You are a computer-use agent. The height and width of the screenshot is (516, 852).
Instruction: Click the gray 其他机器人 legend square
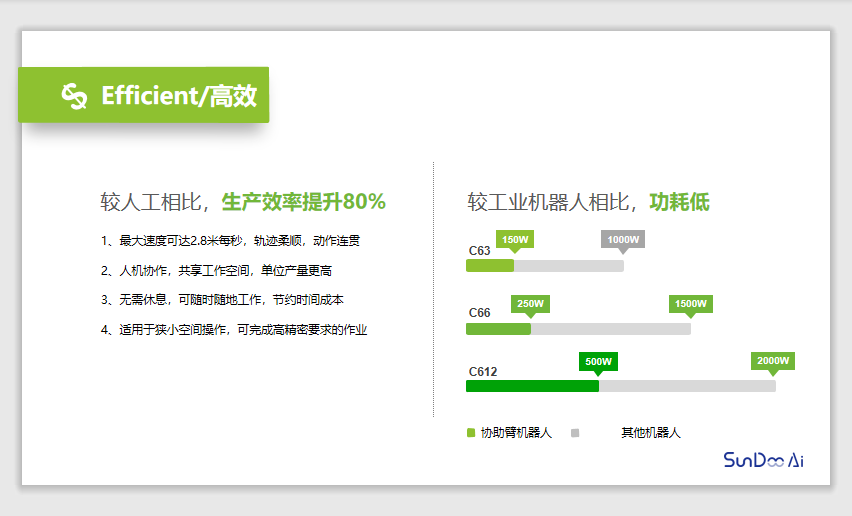point(575,433)
